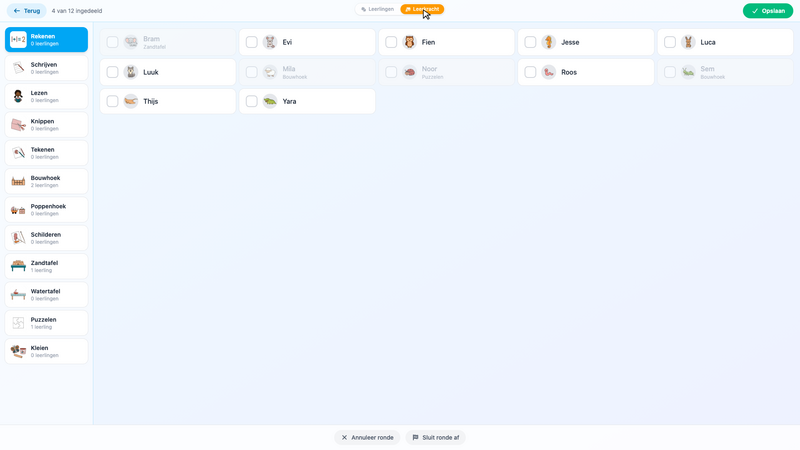This screenshot has height=450, width=800.
Task: Click the '0 leerlingen' count under Watertafel
Action: pyautogui.click(x=44, y=299)
